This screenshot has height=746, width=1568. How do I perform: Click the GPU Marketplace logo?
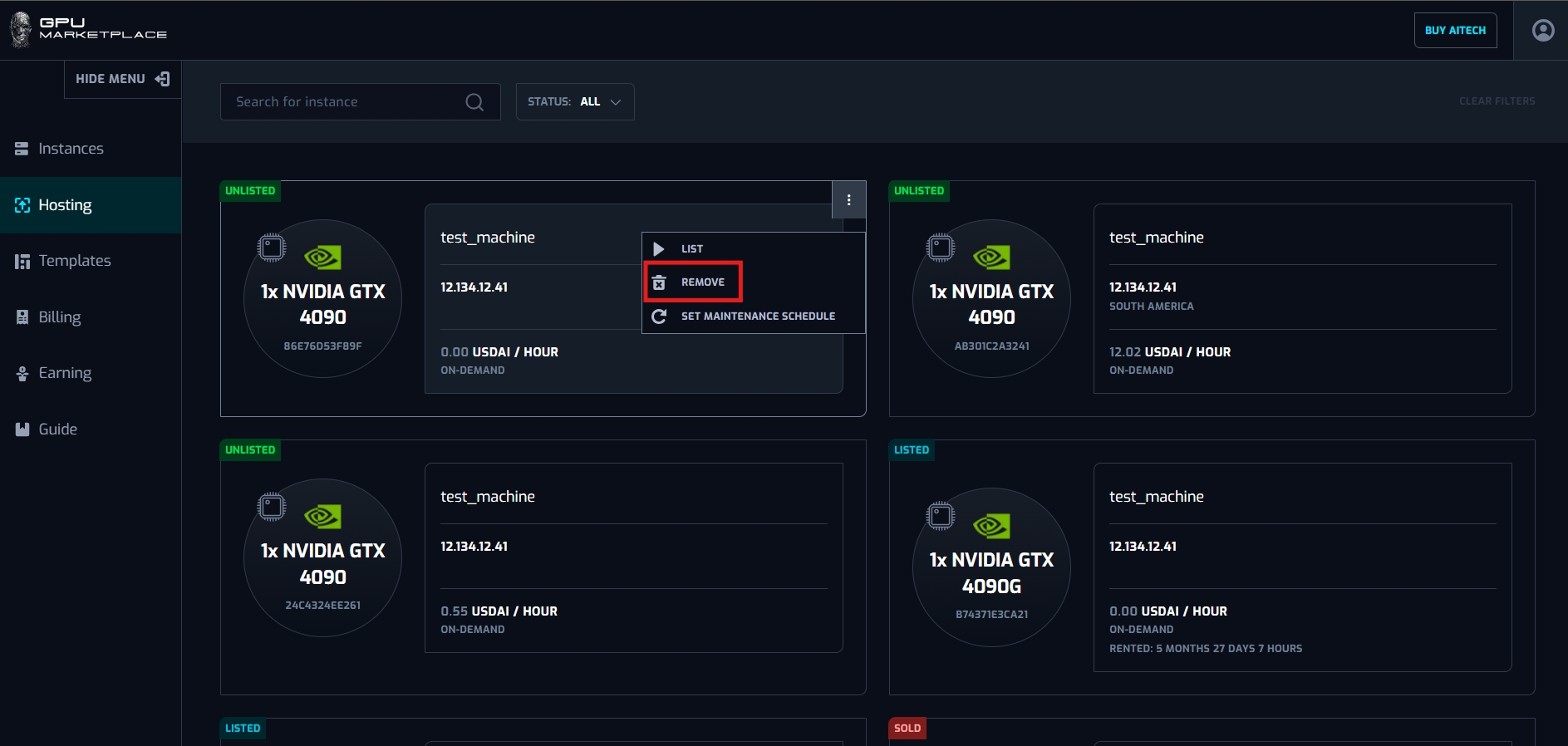[x=88, y=29]
